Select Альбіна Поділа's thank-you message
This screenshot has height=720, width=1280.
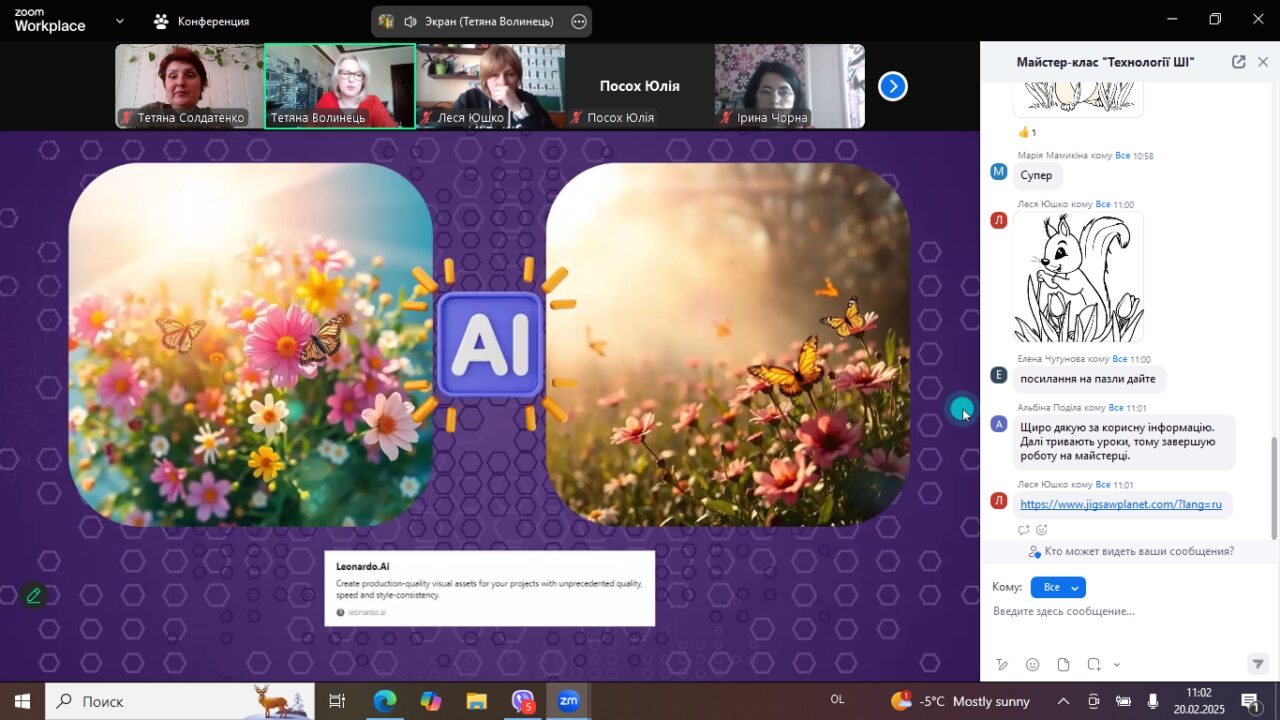pyautogui.click(x=1124, y=441)
